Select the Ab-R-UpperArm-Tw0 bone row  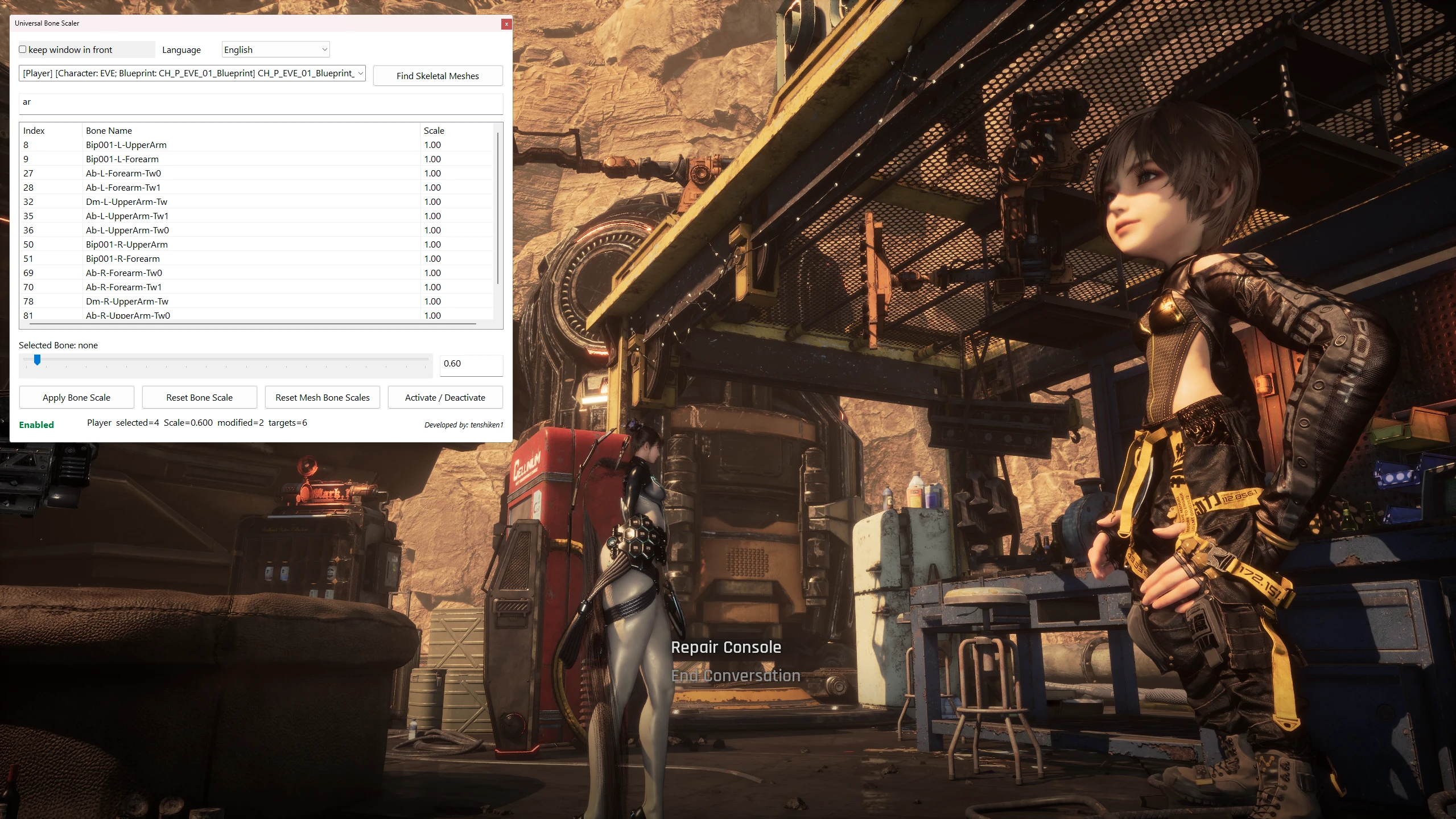point(256,315)
